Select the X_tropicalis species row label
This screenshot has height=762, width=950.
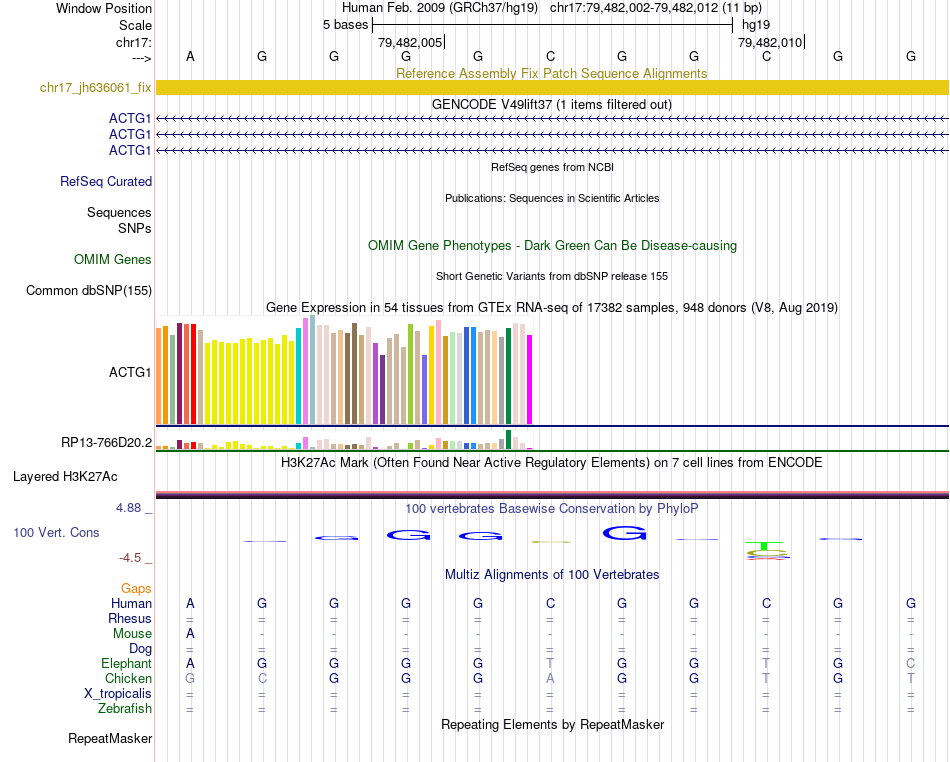pos(118,694)
